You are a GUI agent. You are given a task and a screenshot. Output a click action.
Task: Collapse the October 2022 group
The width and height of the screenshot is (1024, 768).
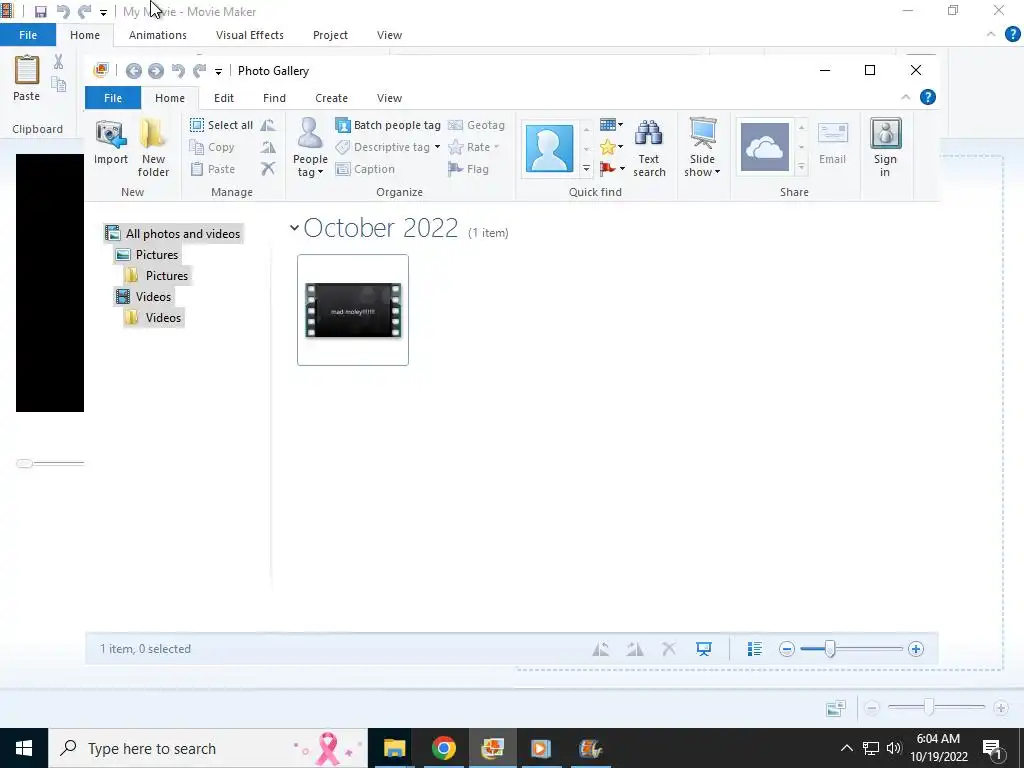(x=295, y=228)
